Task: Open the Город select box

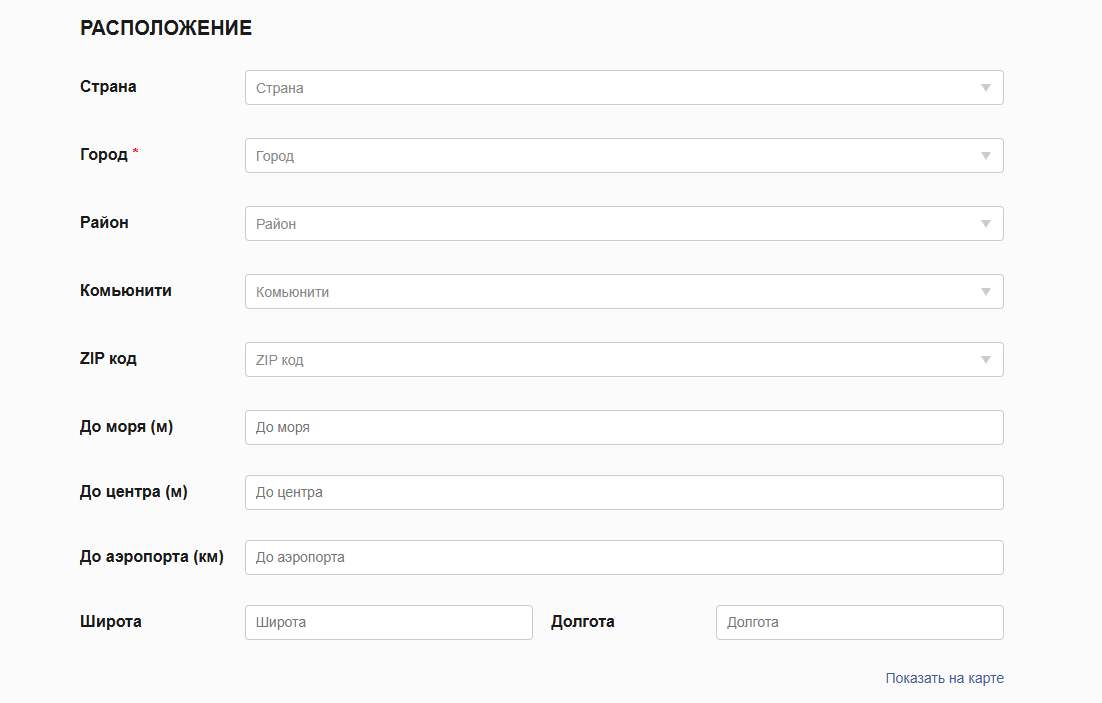Action: pyautogui.click(x=624, y=156)
